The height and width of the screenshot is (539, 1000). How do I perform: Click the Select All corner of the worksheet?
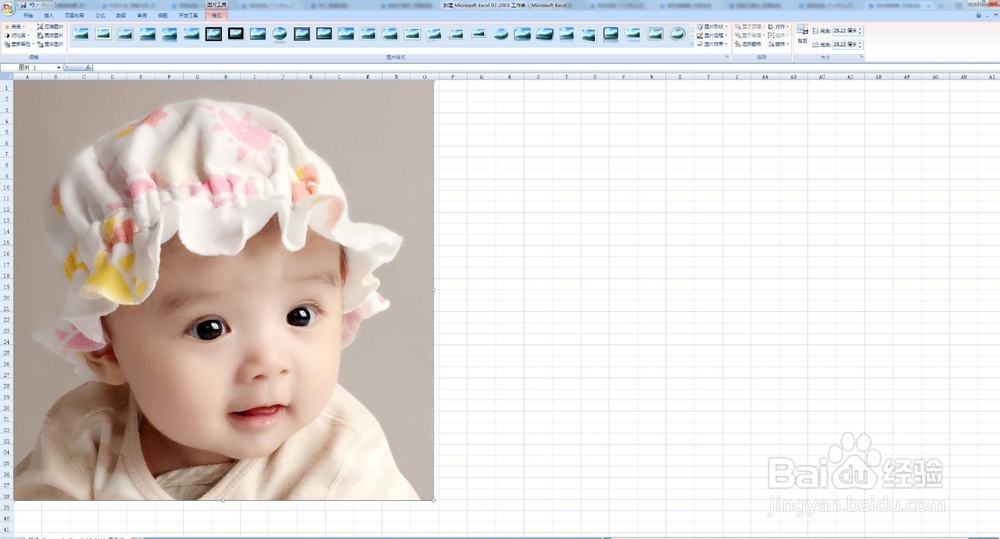pos(6,77)
